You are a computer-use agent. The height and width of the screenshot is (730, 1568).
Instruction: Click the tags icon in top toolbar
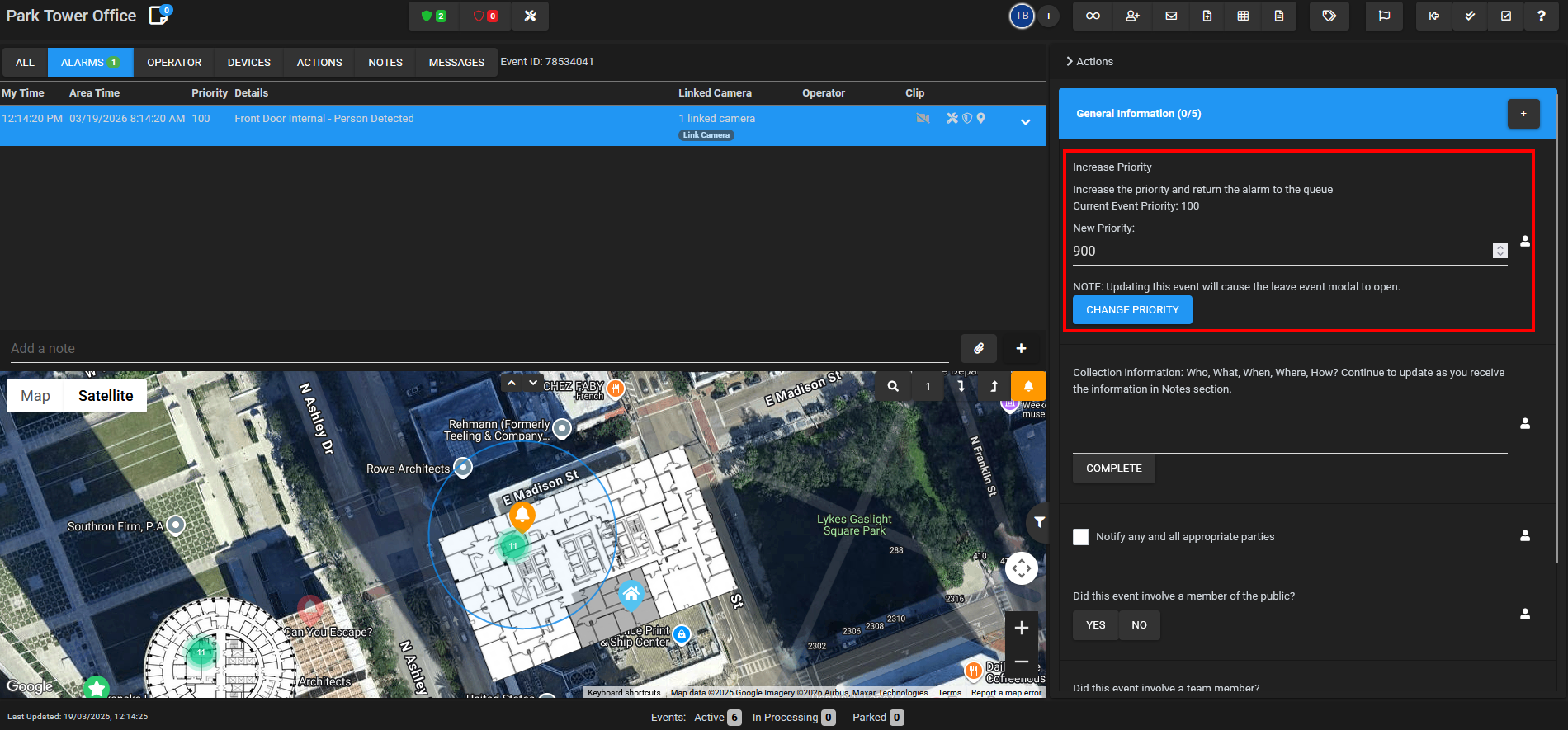pyautogui.click(x=1329, y=16)
